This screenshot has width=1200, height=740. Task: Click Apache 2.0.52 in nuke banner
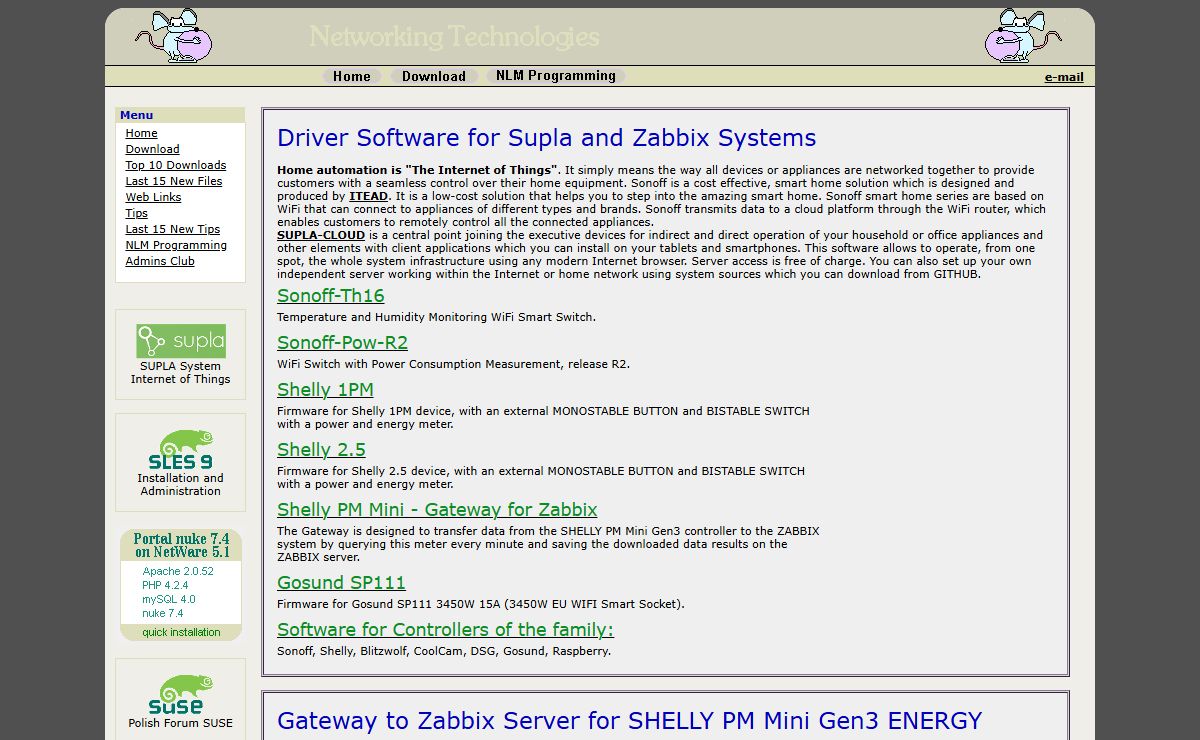coord(178,572)
